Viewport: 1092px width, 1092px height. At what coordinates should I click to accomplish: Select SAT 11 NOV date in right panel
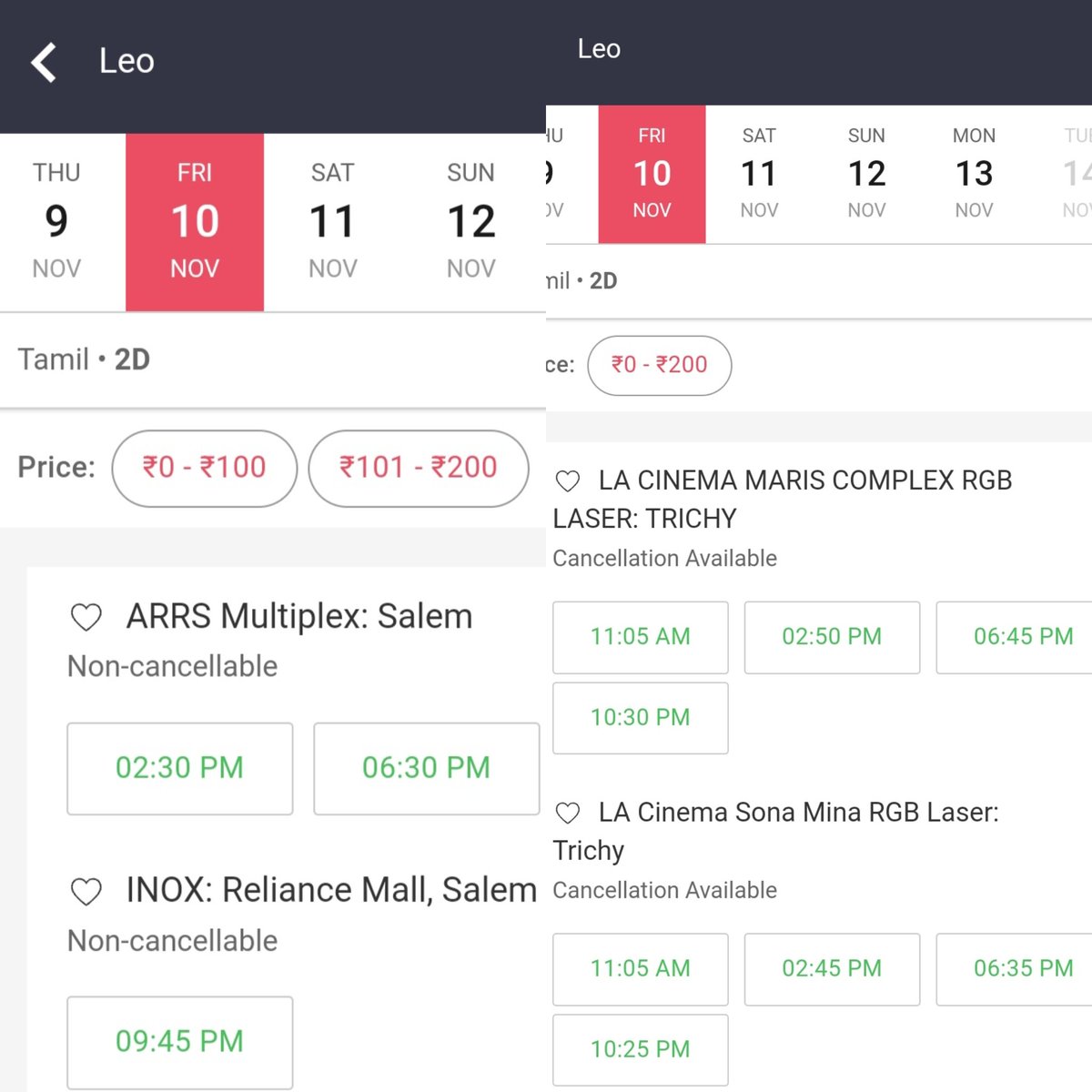pos(759,174)
